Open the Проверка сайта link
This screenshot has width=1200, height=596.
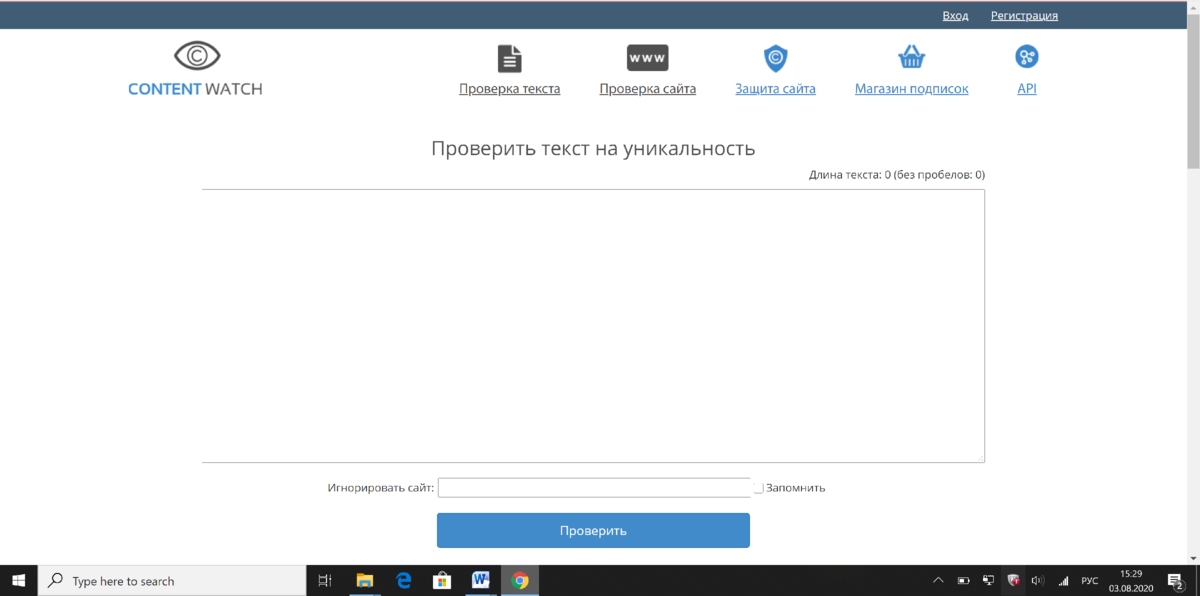click(x=648, y=89)
